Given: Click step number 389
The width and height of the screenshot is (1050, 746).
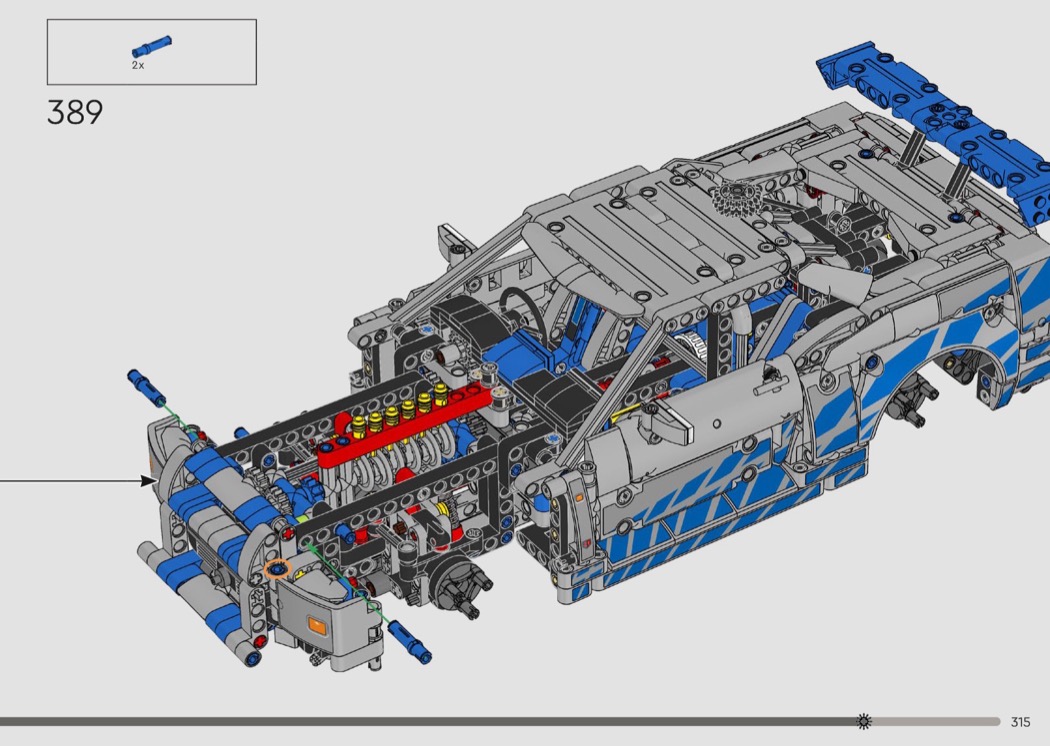Looking at the screenshot, I should (x=75, y=113).
